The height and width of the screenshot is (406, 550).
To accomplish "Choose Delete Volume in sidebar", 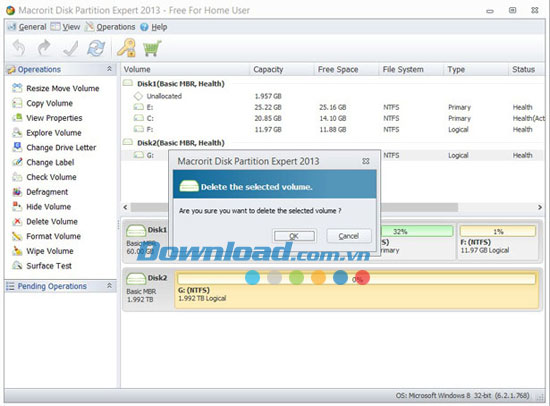I will pos(45,221).
